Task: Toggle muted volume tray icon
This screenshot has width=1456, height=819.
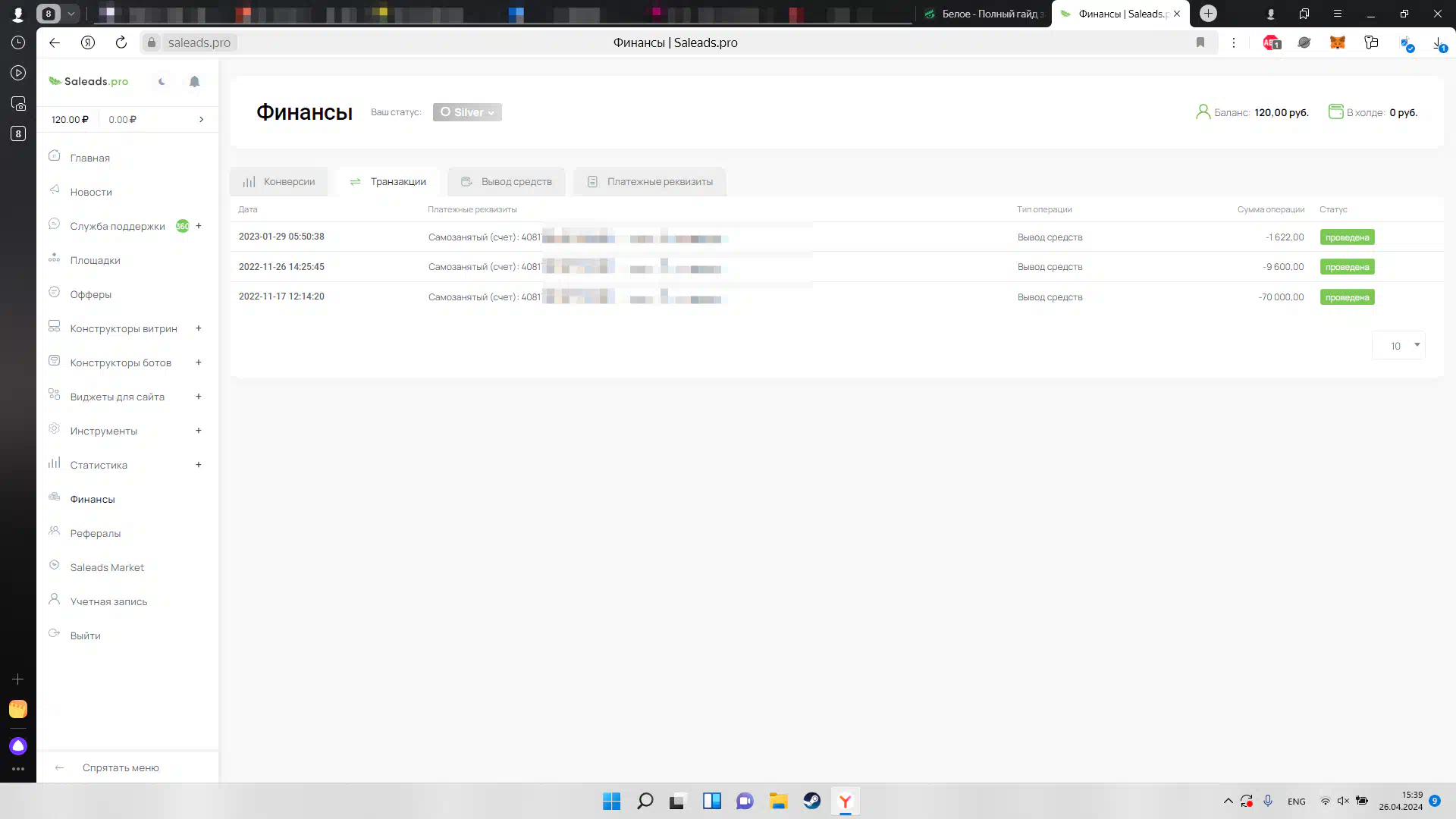Action: click(x=1343, y=801)
